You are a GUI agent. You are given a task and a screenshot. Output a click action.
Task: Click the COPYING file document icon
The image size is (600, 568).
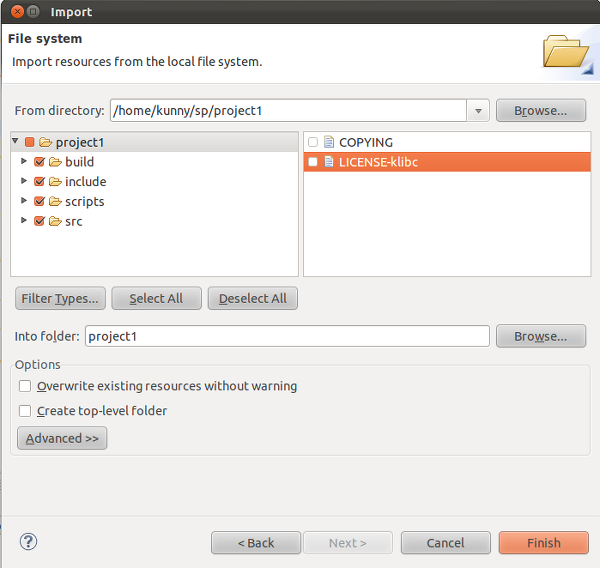tap(329, 142)
